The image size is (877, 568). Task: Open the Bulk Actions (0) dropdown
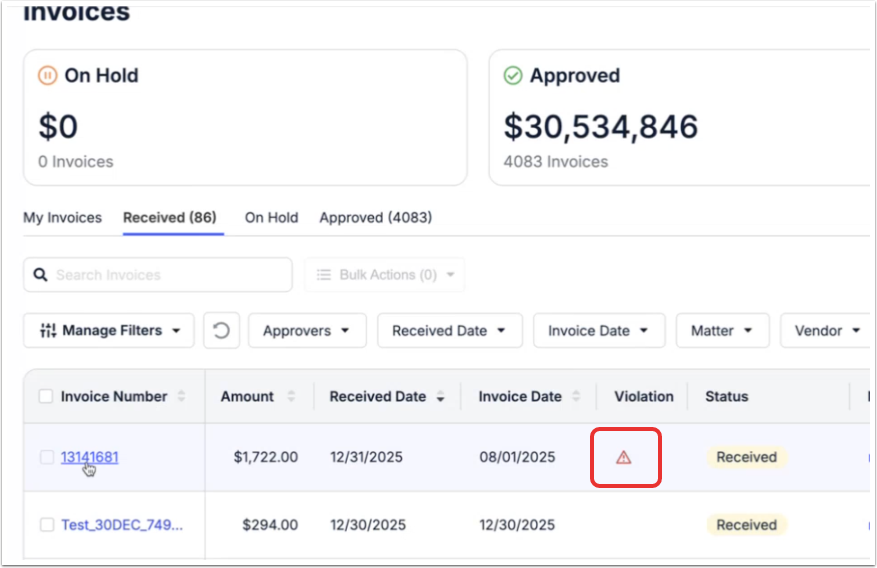click(384, 274)
